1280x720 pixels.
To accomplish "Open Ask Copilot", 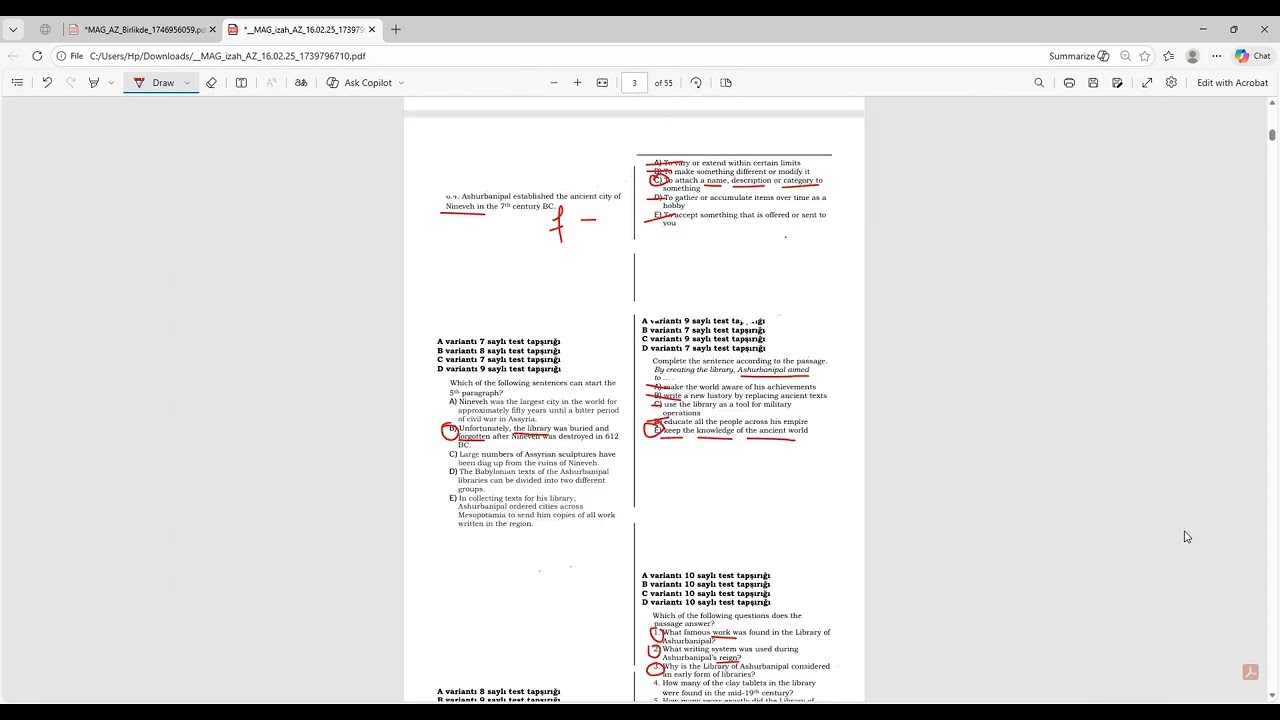I will tap(359, 83).
